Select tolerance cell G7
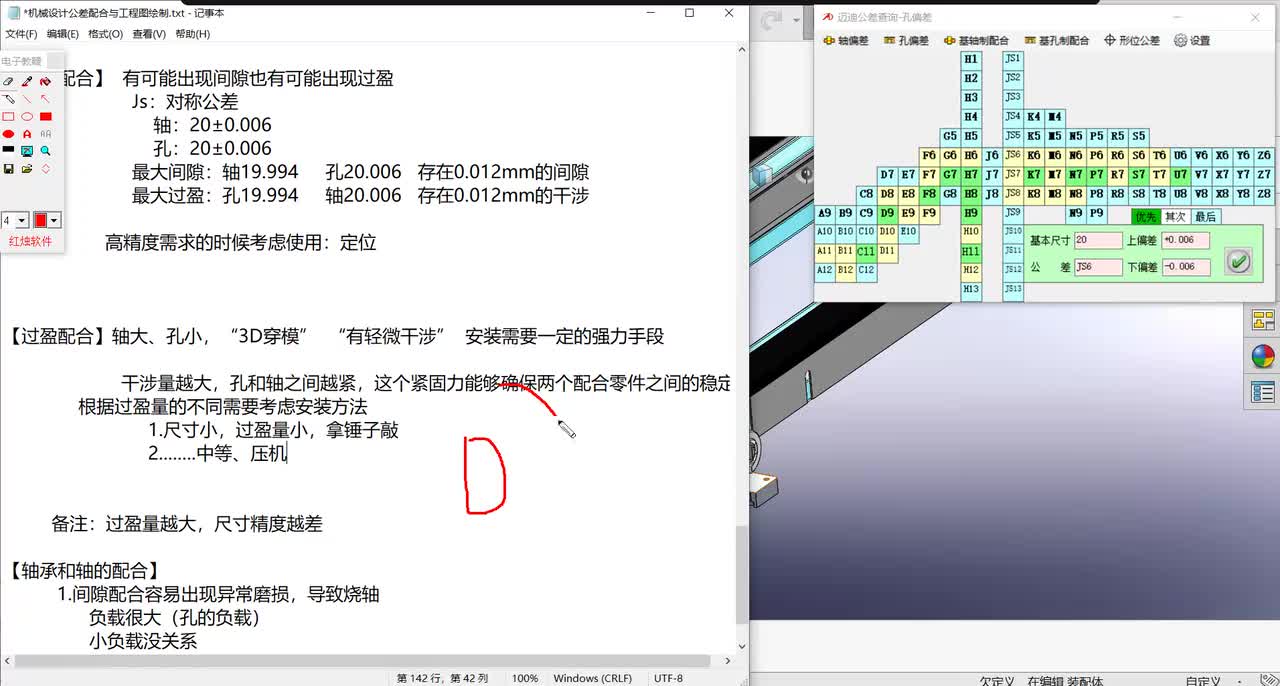This screenshot has width=1280, height=686. tap(950, 174)
